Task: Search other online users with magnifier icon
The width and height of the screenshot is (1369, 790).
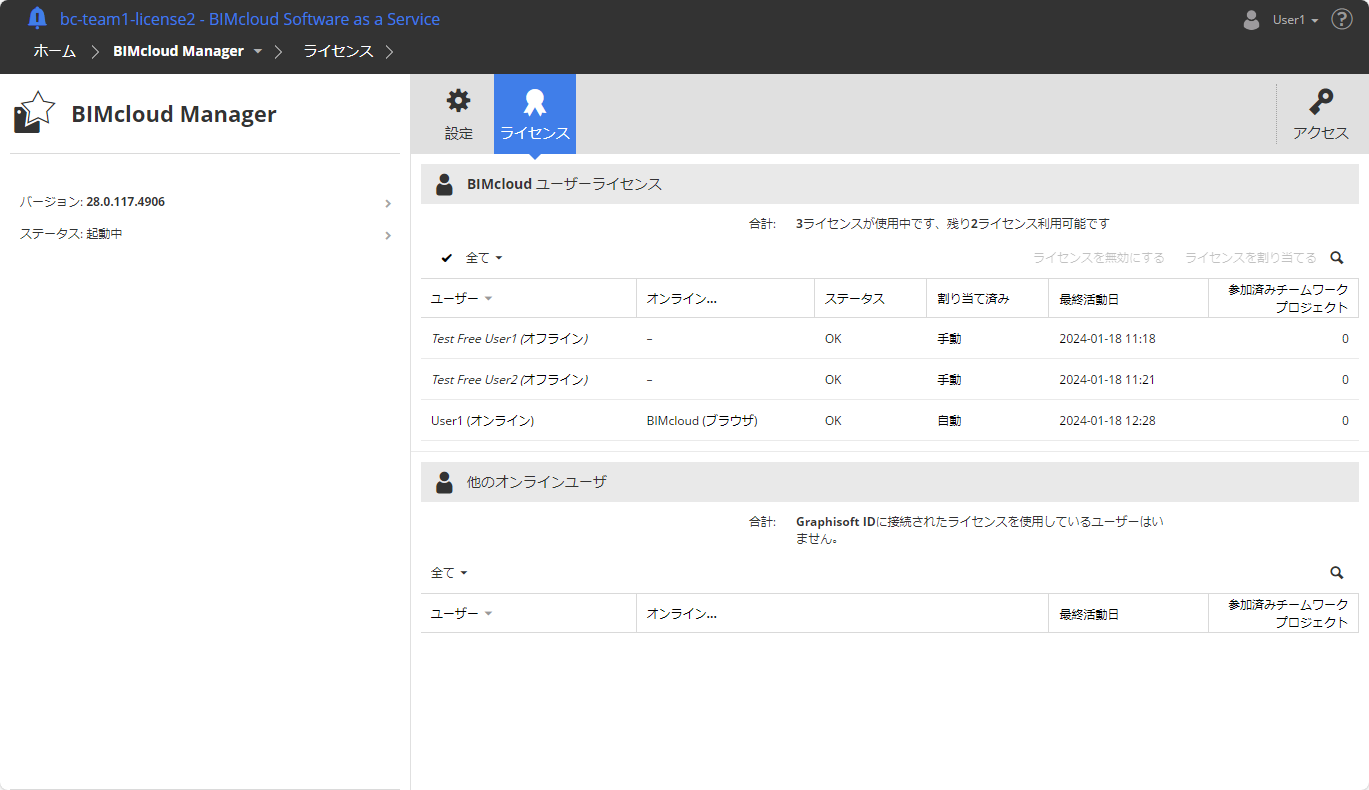Action: point(1336,573)
